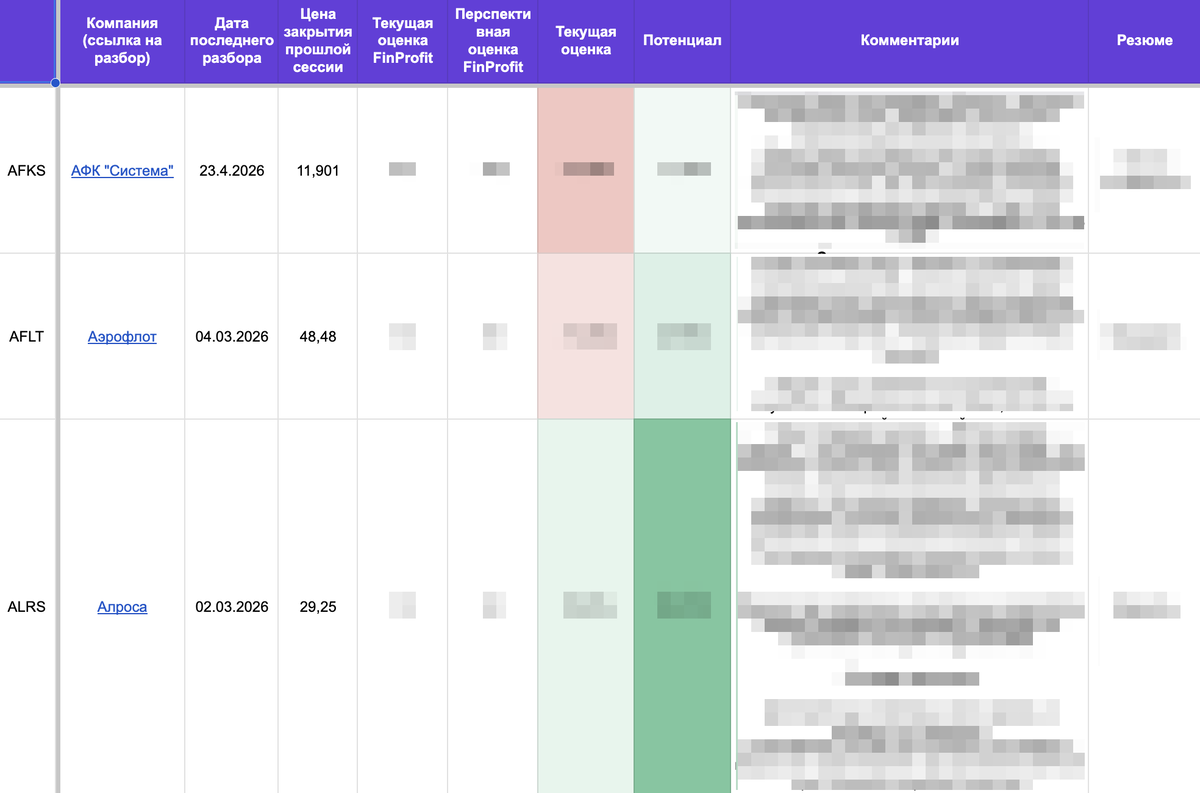Select the "Потенциал" column header

(682, 41)
